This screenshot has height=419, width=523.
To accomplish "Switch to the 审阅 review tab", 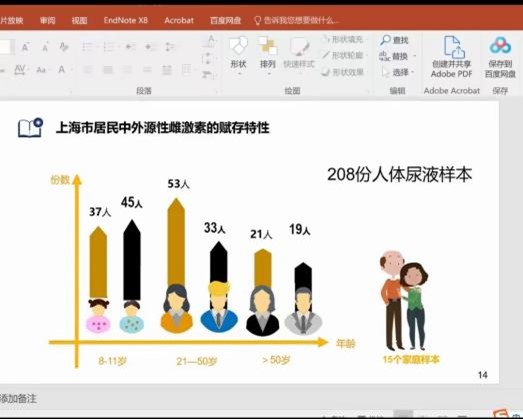I will point(47,20).
